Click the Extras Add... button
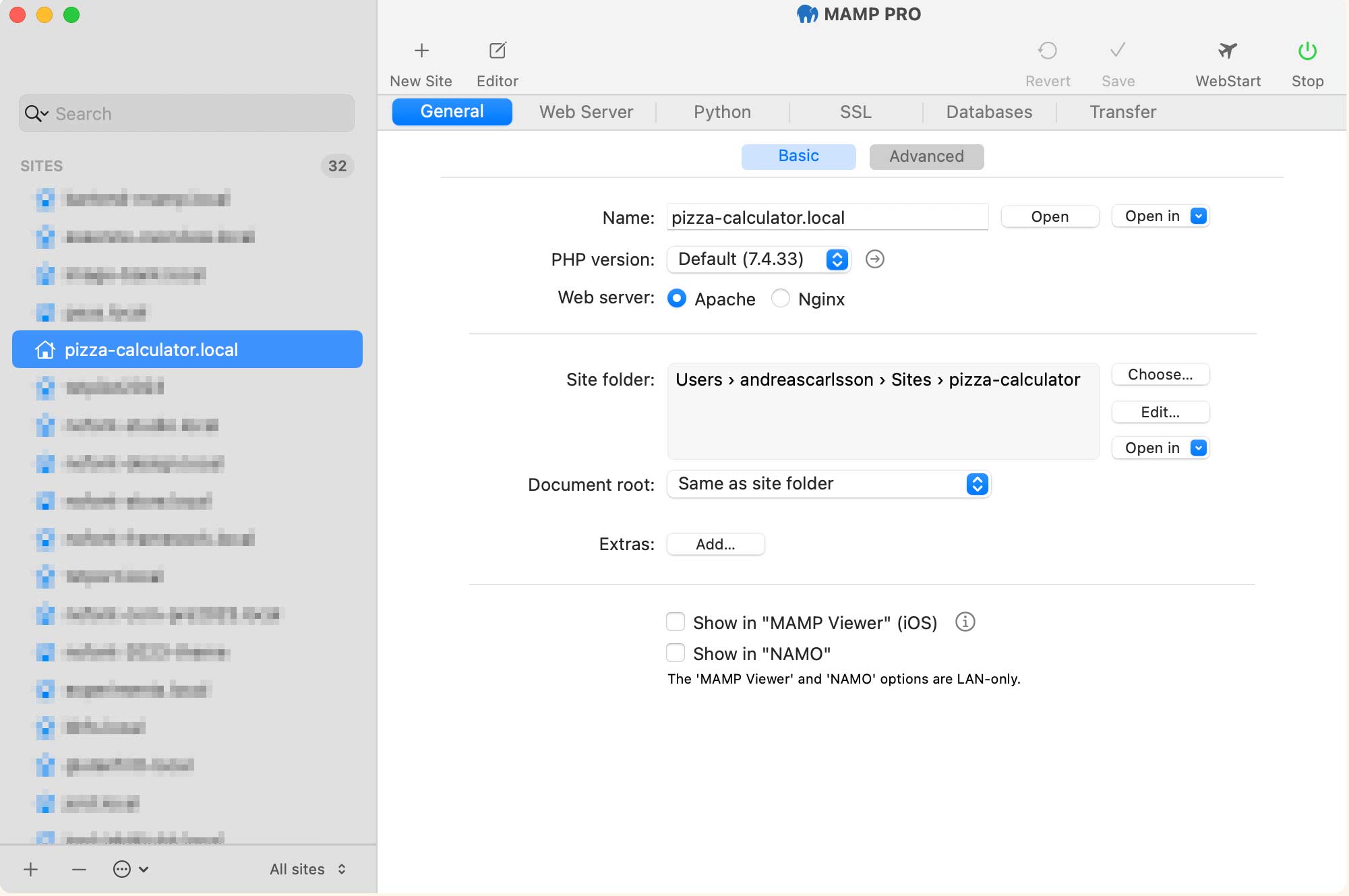The image size is (1349, 896). pos(715,544)
